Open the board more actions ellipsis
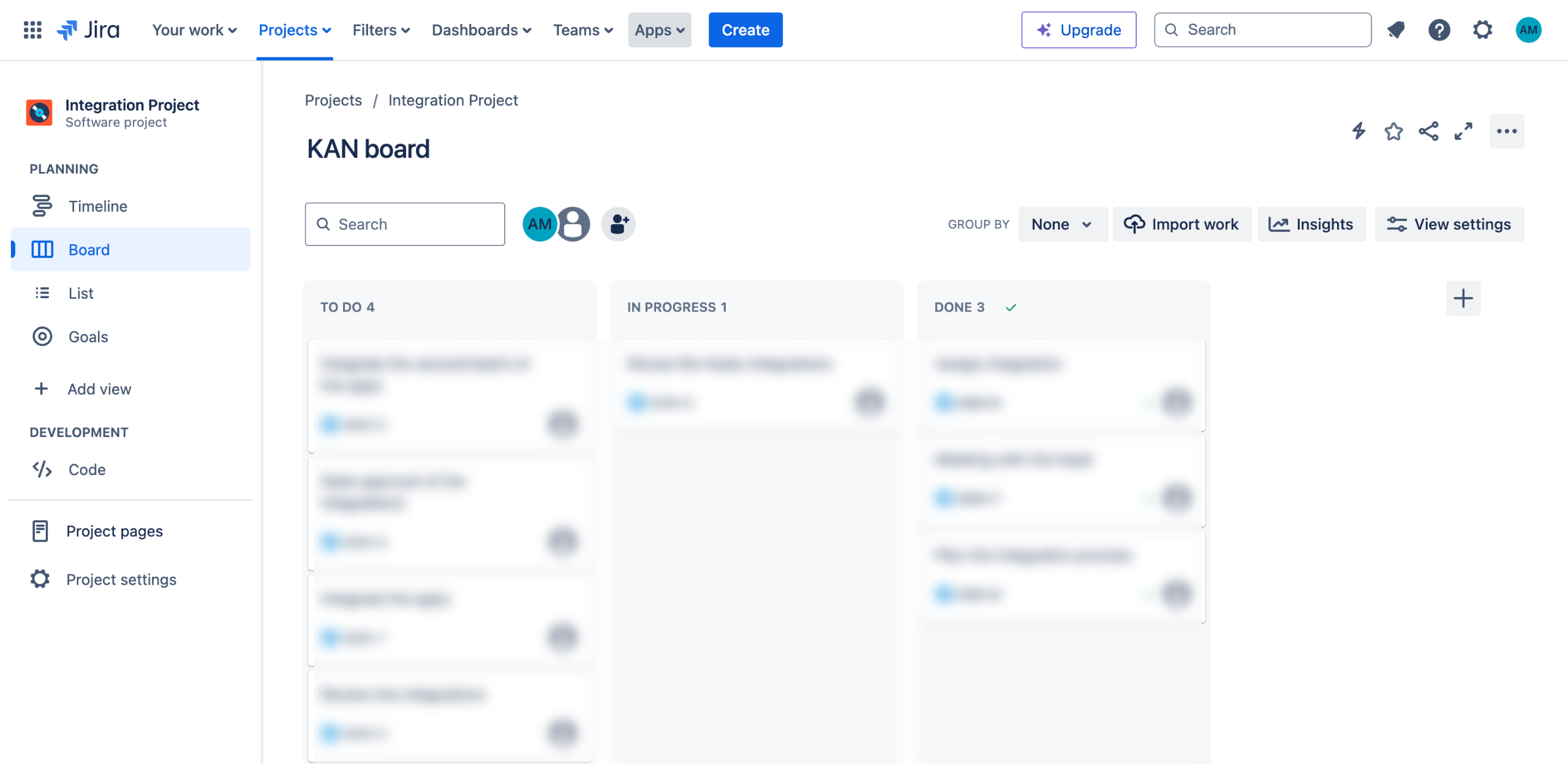 [x=1506, y=131]
